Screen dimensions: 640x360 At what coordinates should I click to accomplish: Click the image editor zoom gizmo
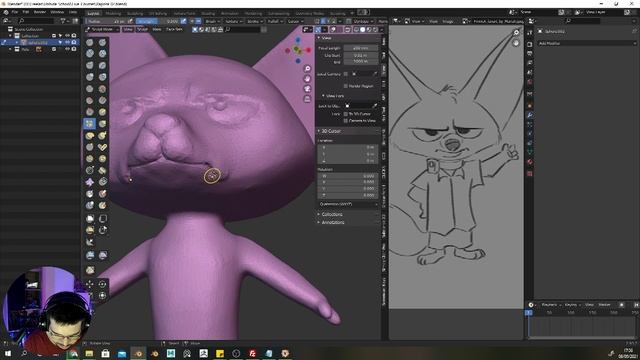[x=516, y=32]
